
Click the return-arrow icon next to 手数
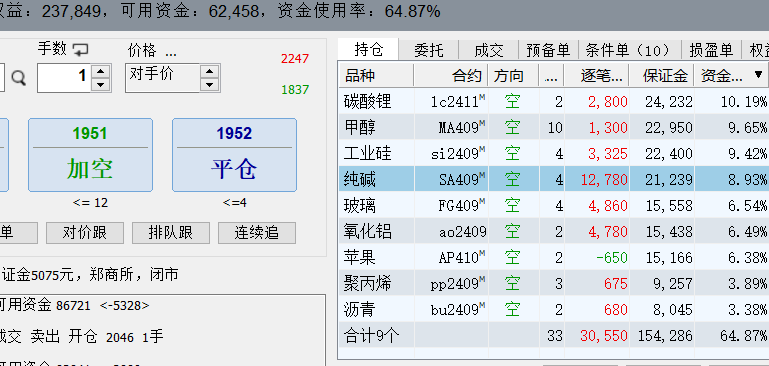[80, 50]
